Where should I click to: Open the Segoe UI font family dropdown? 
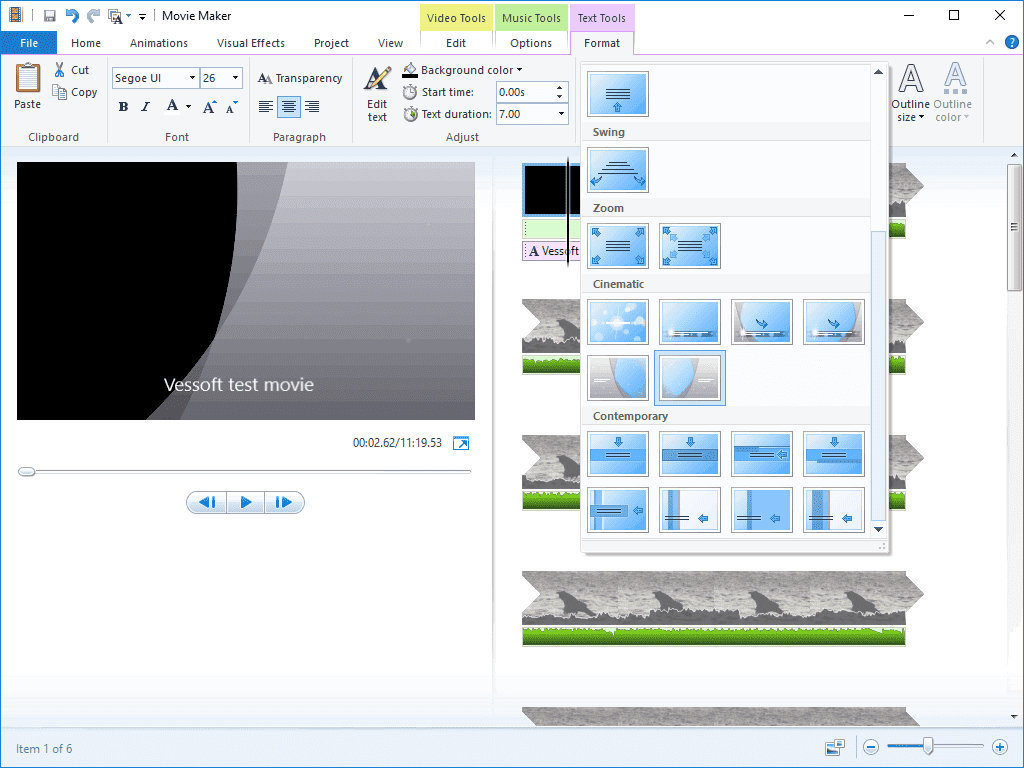[x=192, y=78]
